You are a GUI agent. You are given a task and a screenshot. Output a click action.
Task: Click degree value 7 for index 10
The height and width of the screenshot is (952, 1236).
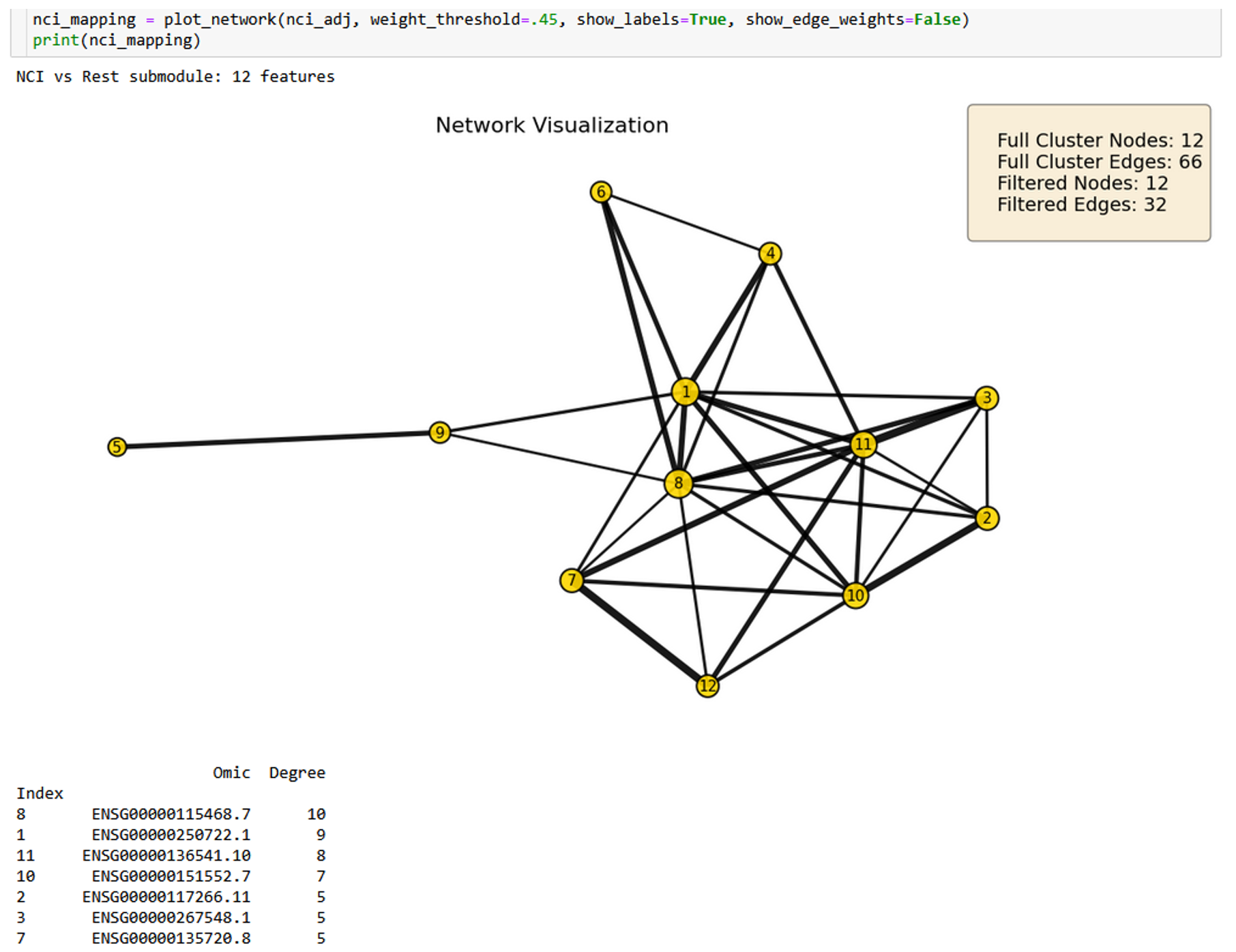(x=321, y=876)
